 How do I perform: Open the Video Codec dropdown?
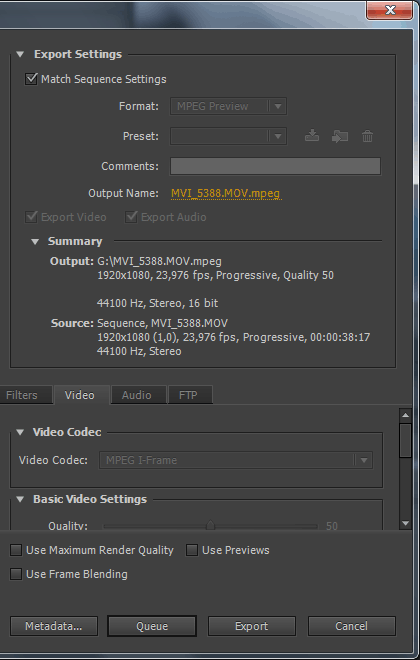(x=236, y=460)
